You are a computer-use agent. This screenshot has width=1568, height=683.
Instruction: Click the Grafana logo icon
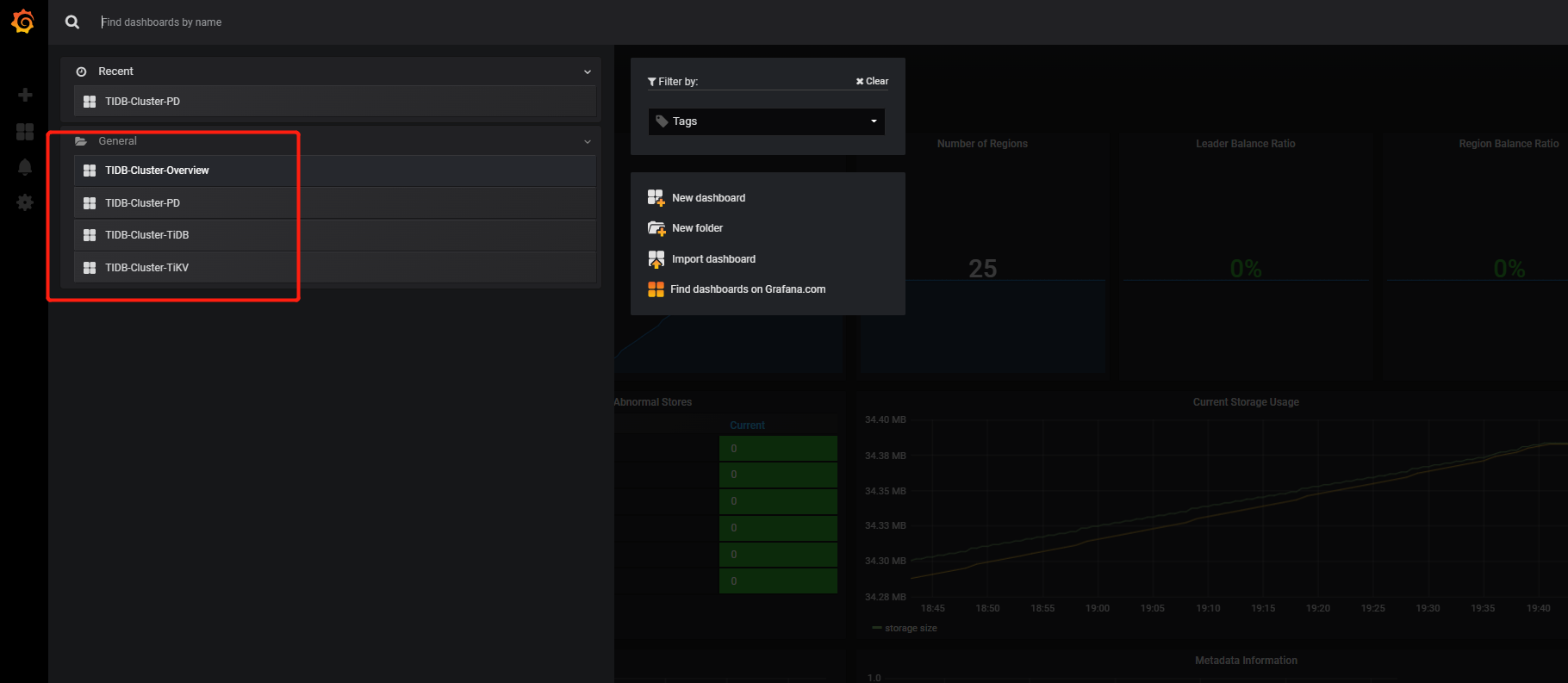23,22
